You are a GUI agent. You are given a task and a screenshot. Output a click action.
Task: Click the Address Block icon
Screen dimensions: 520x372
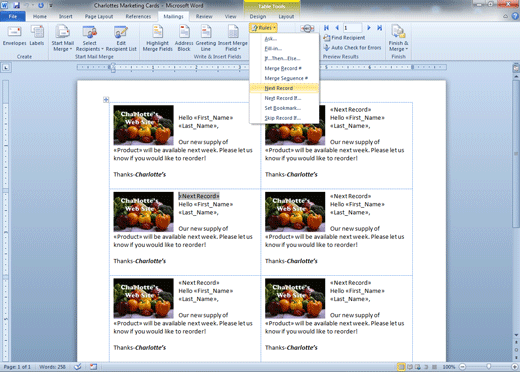tap(184, 39)
